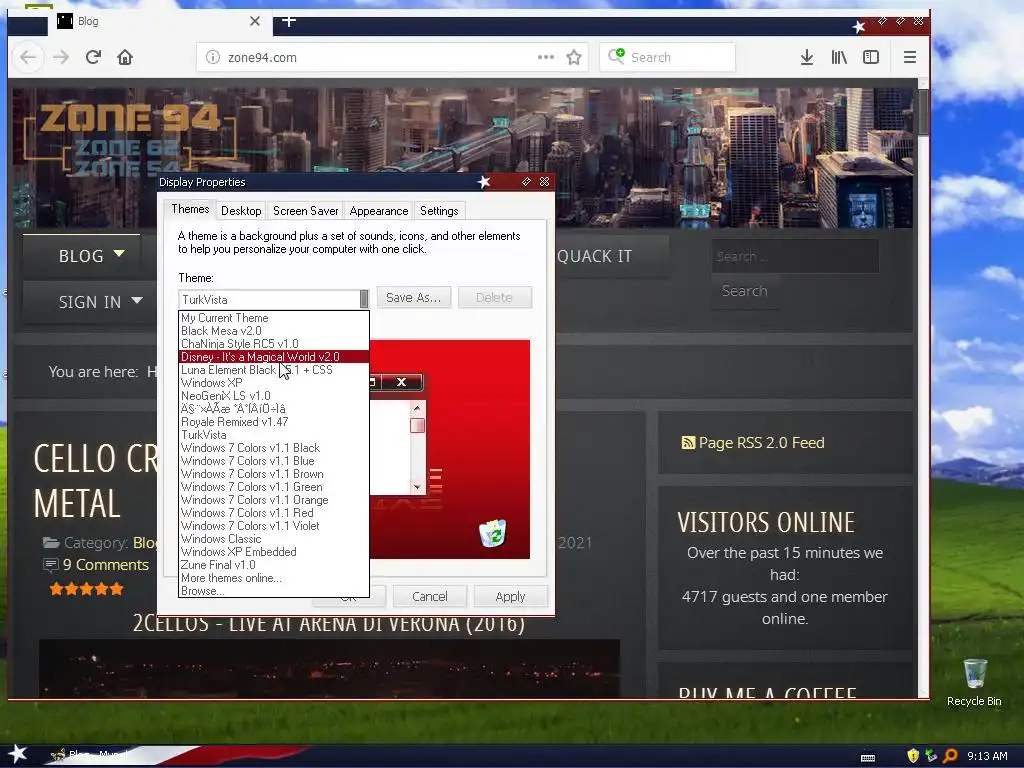Open the Page RSS 2.0 Feed link
Image resolution: width=1024 pixels, height=768 pixels.
click(x=761, y=443)
